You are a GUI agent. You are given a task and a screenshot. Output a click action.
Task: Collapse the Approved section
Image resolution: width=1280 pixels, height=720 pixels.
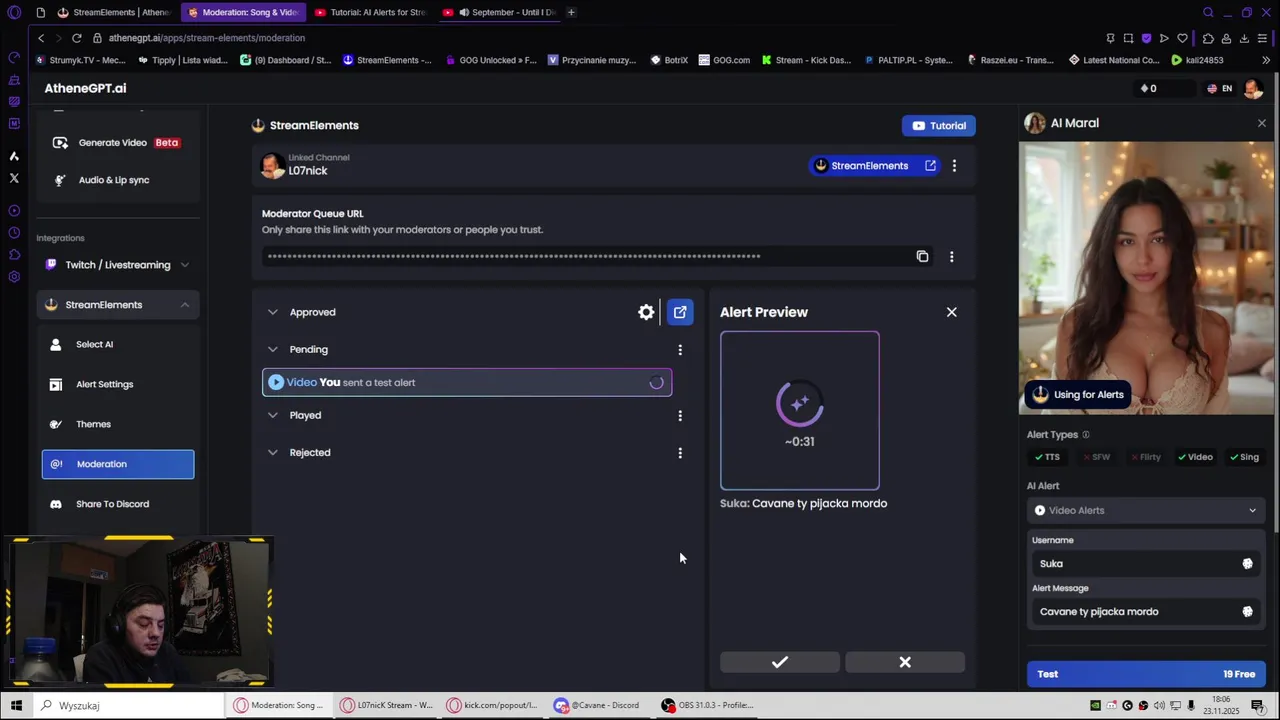[x=272, y=312]
